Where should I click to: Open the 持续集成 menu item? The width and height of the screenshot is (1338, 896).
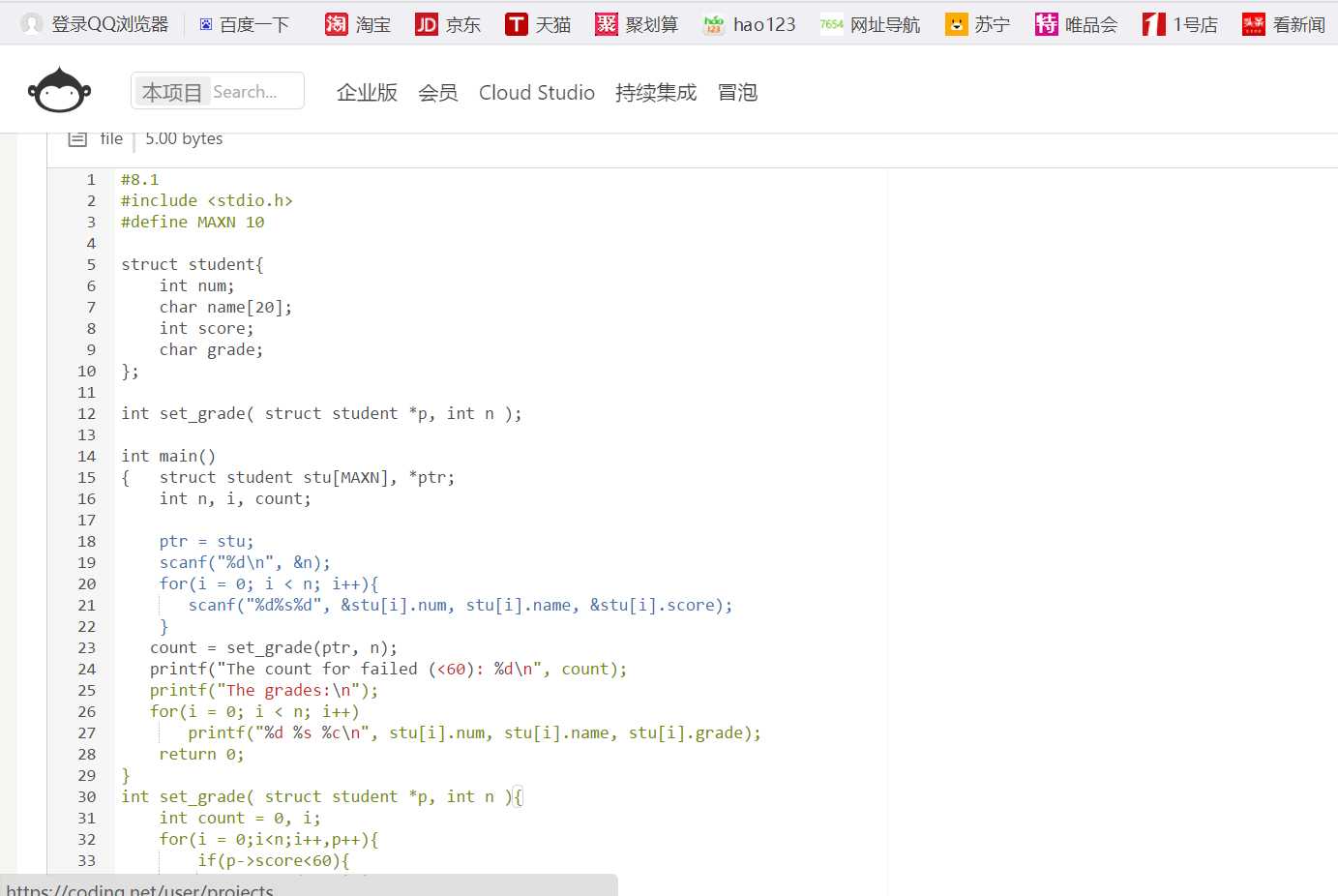coord(656,92)
